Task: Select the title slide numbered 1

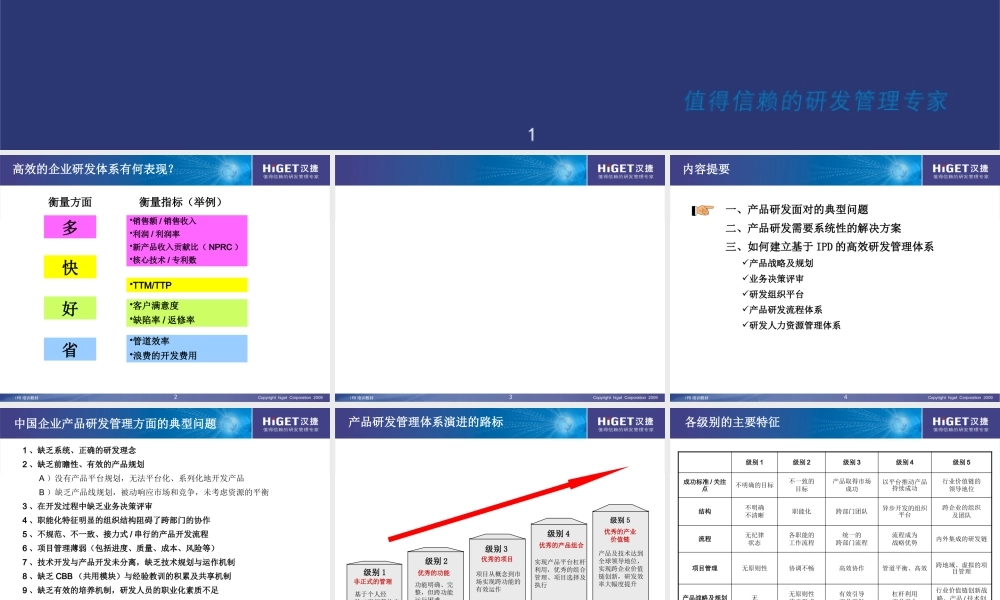Action: click(500, 75)
